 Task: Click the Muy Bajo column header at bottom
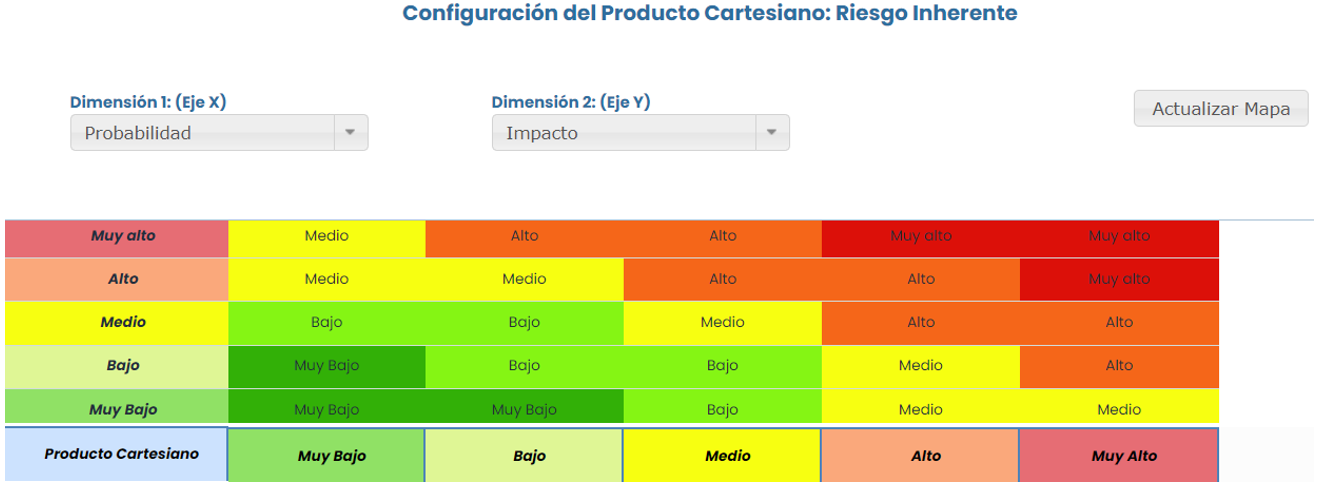[x=327, y=456]
